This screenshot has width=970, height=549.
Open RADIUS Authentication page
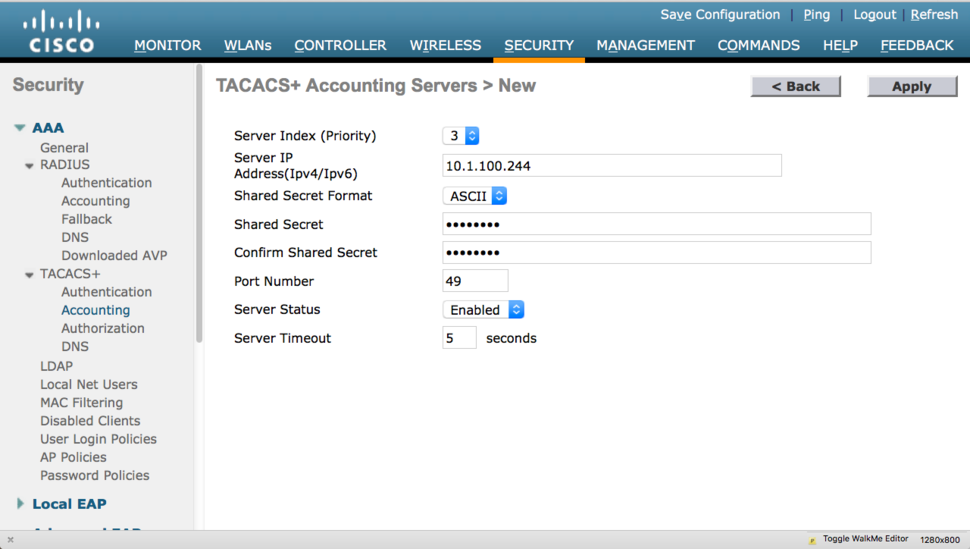[x=106, y=183]
